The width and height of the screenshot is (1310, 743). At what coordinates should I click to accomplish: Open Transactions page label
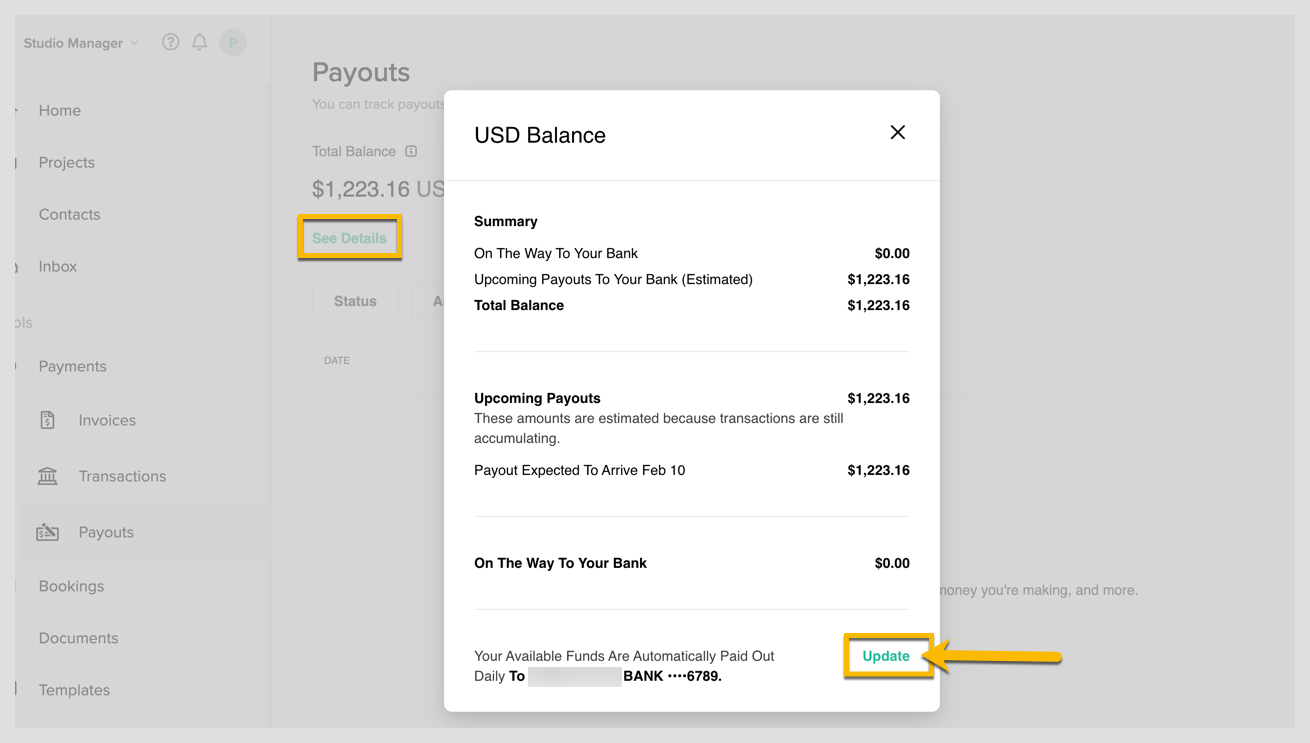122,476
